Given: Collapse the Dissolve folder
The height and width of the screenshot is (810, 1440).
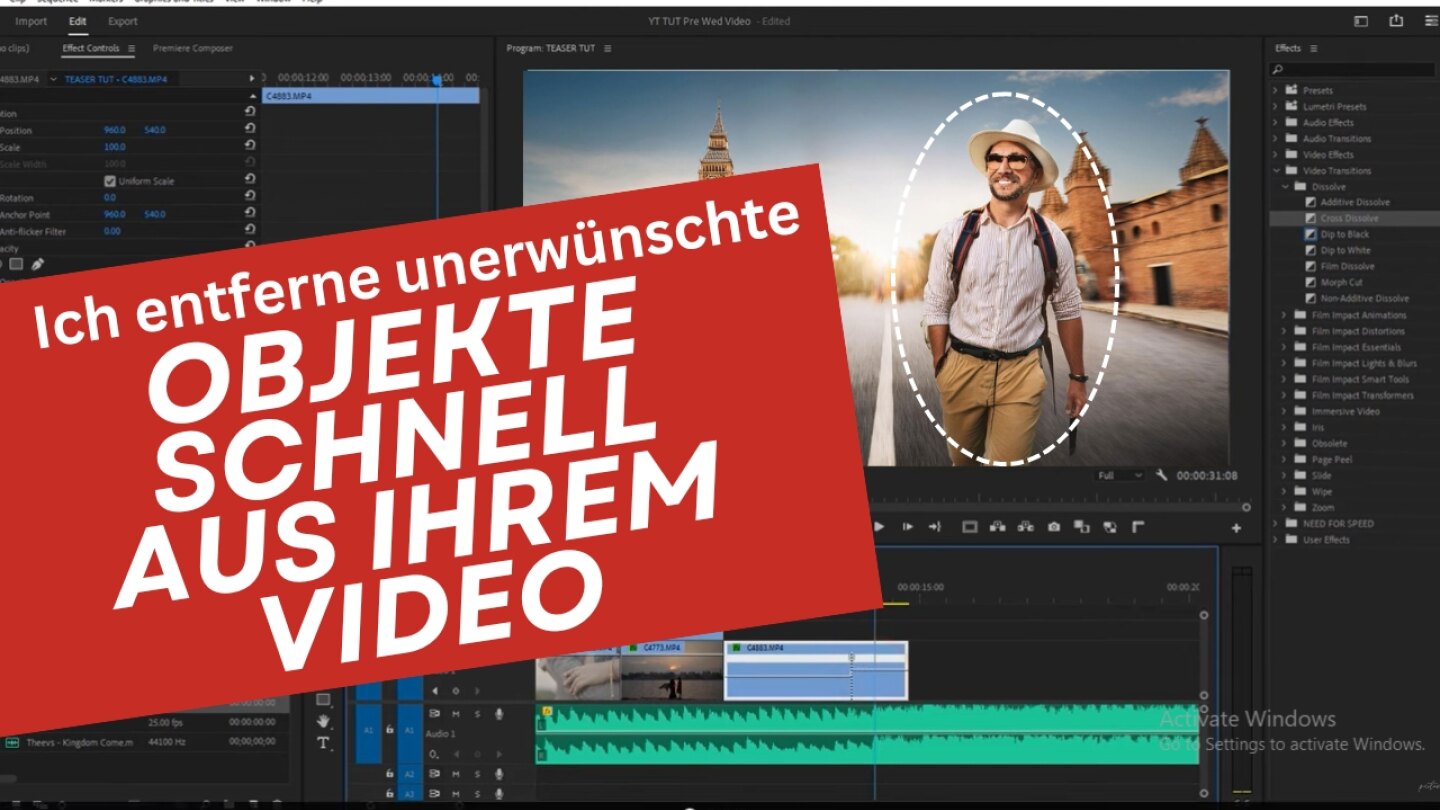Looking at the screenshot, I should click(1286, 186).
